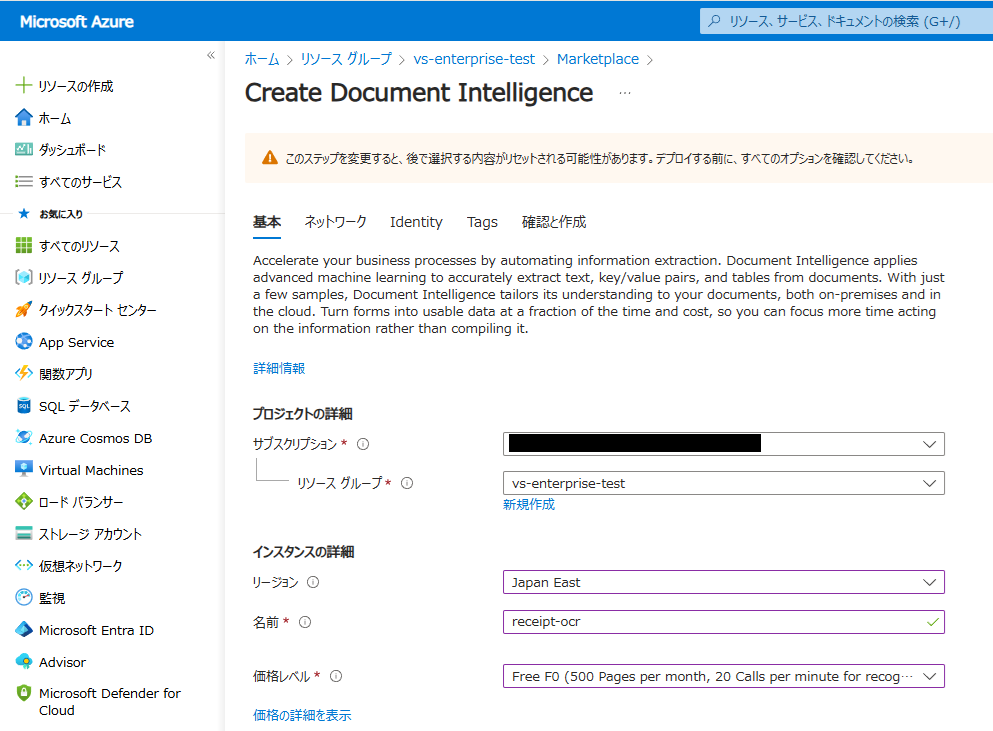The height and width of the screenshot is (731, 993).
Task: Click the Microsoft Entra ID icon
Action: [23, 630]
